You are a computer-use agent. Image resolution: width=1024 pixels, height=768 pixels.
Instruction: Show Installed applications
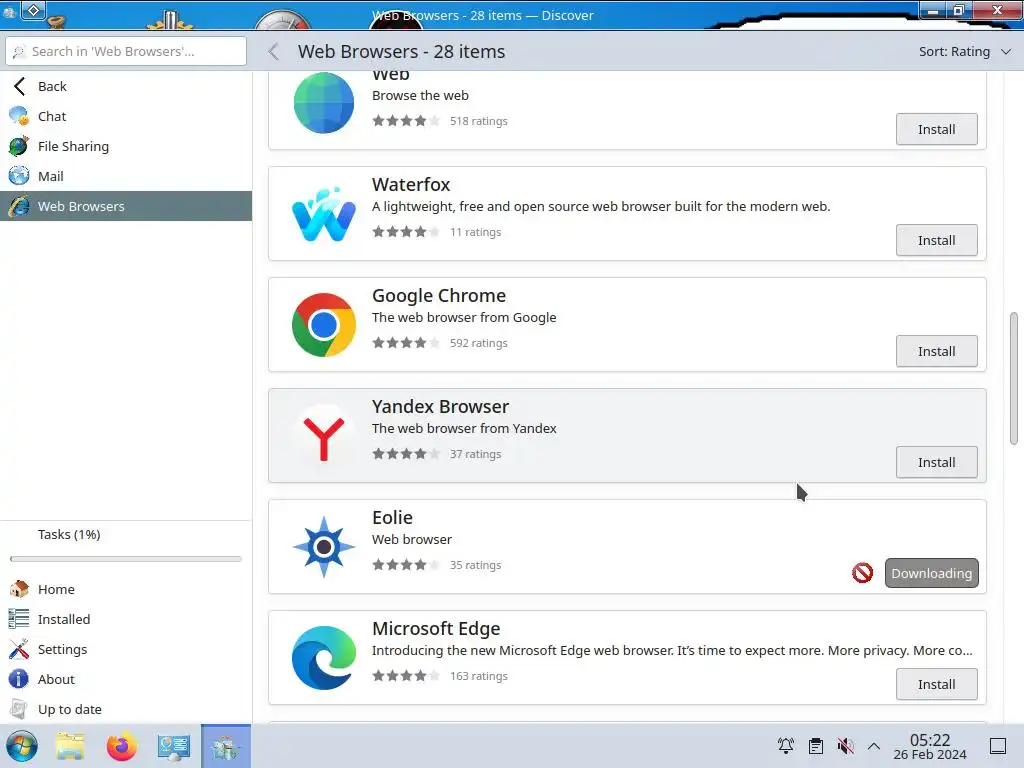pos(126,619)
